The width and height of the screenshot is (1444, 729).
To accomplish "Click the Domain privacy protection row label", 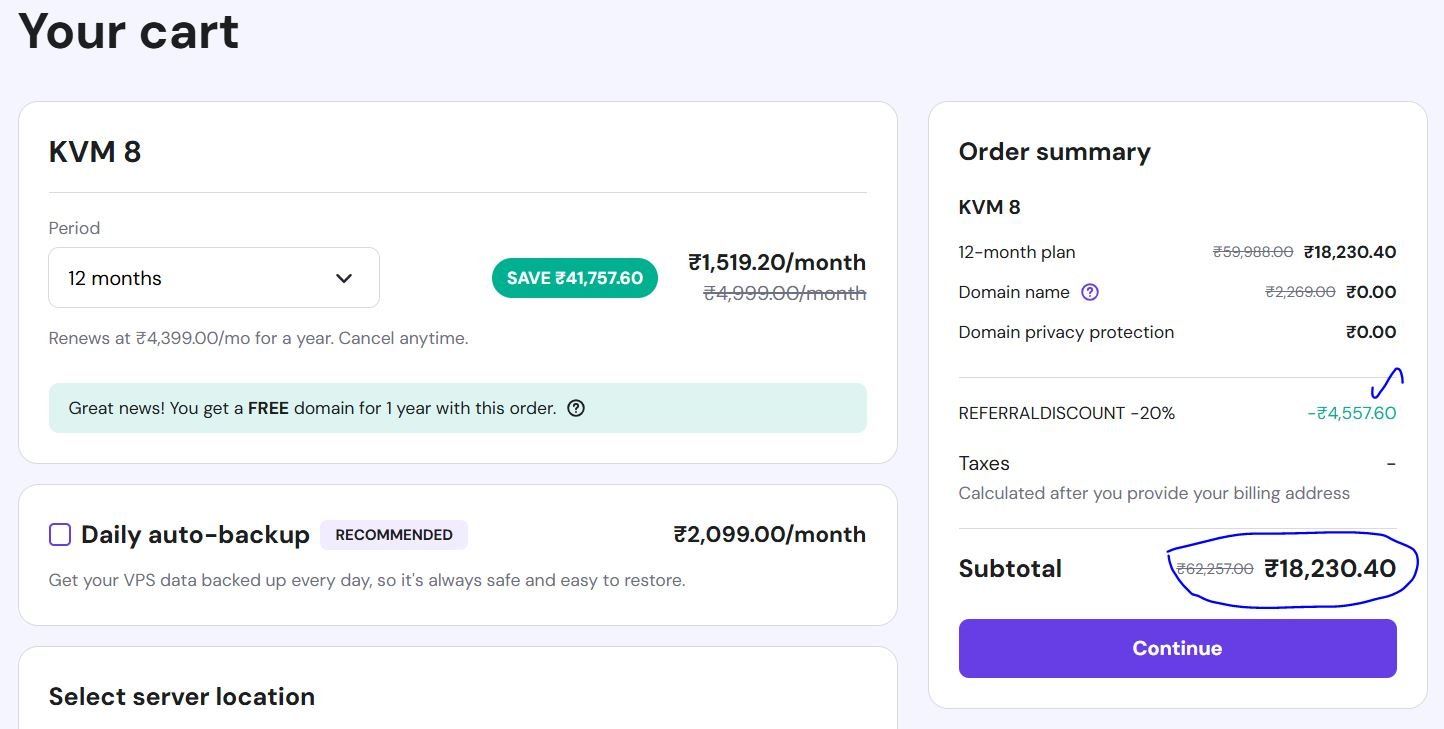I will click(1066, 332).
